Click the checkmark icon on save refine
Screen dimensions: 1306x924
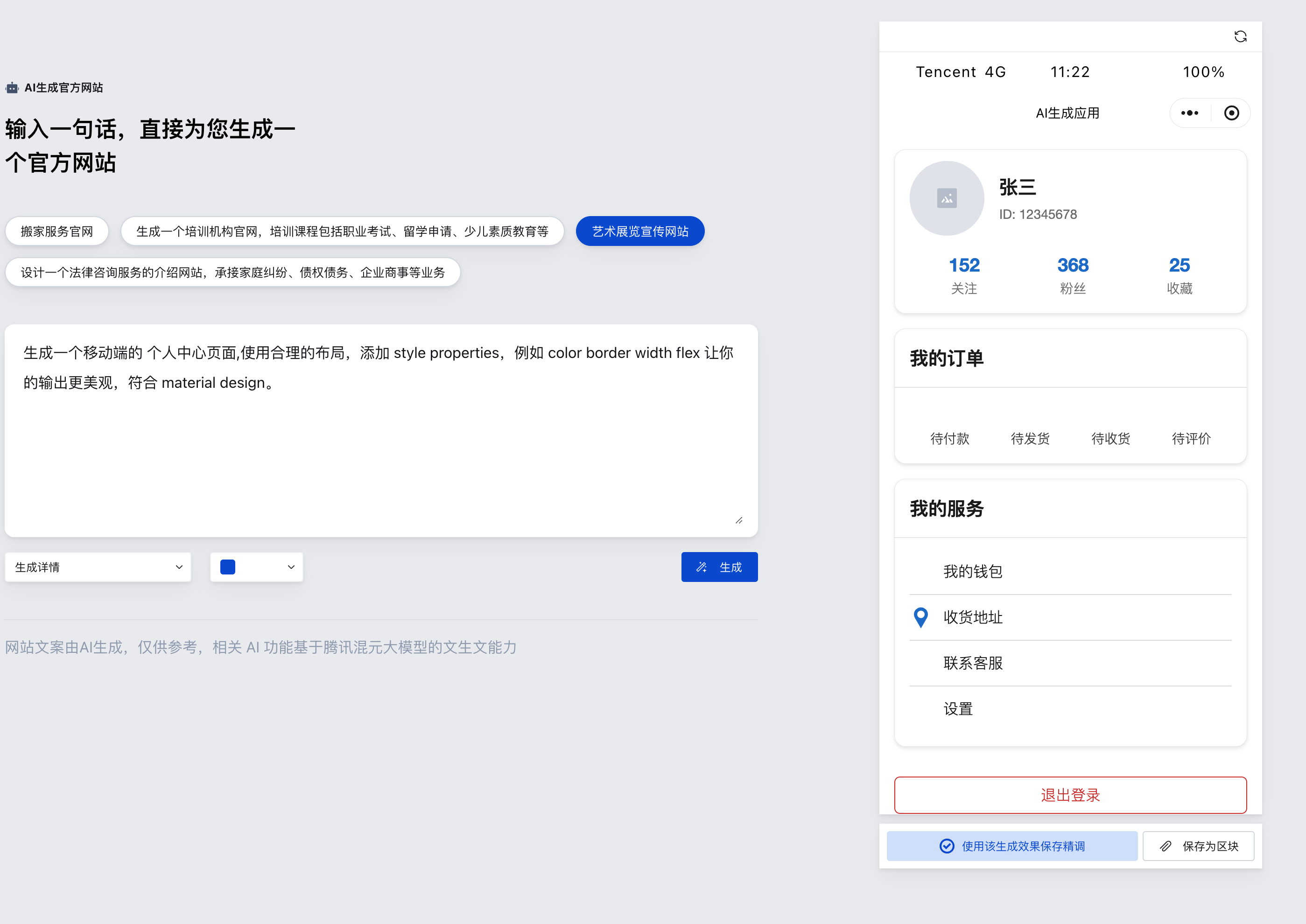[x=946, y=846]
